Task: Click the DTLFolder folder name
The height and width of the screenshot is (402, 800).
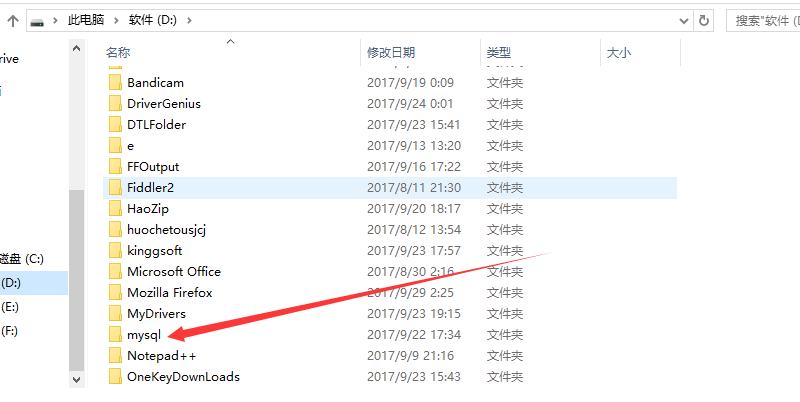Action: point(157,124)
